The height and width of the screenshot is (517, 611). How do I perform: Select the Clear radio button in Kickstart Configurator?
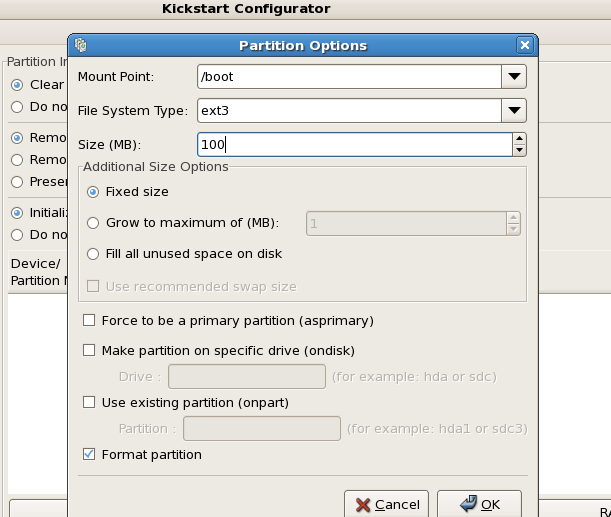17,85
